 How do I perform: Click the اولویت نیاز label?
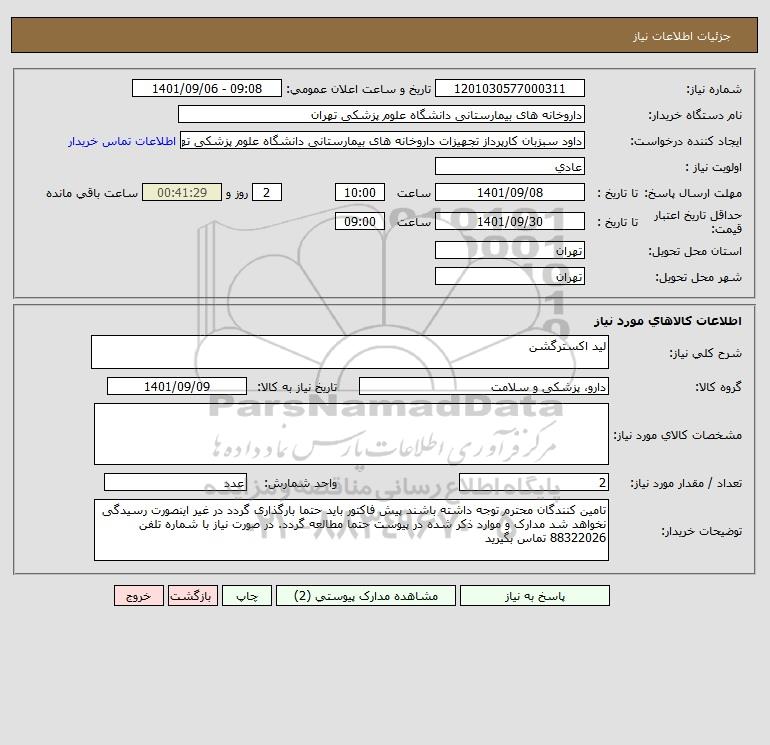[714, 167]
